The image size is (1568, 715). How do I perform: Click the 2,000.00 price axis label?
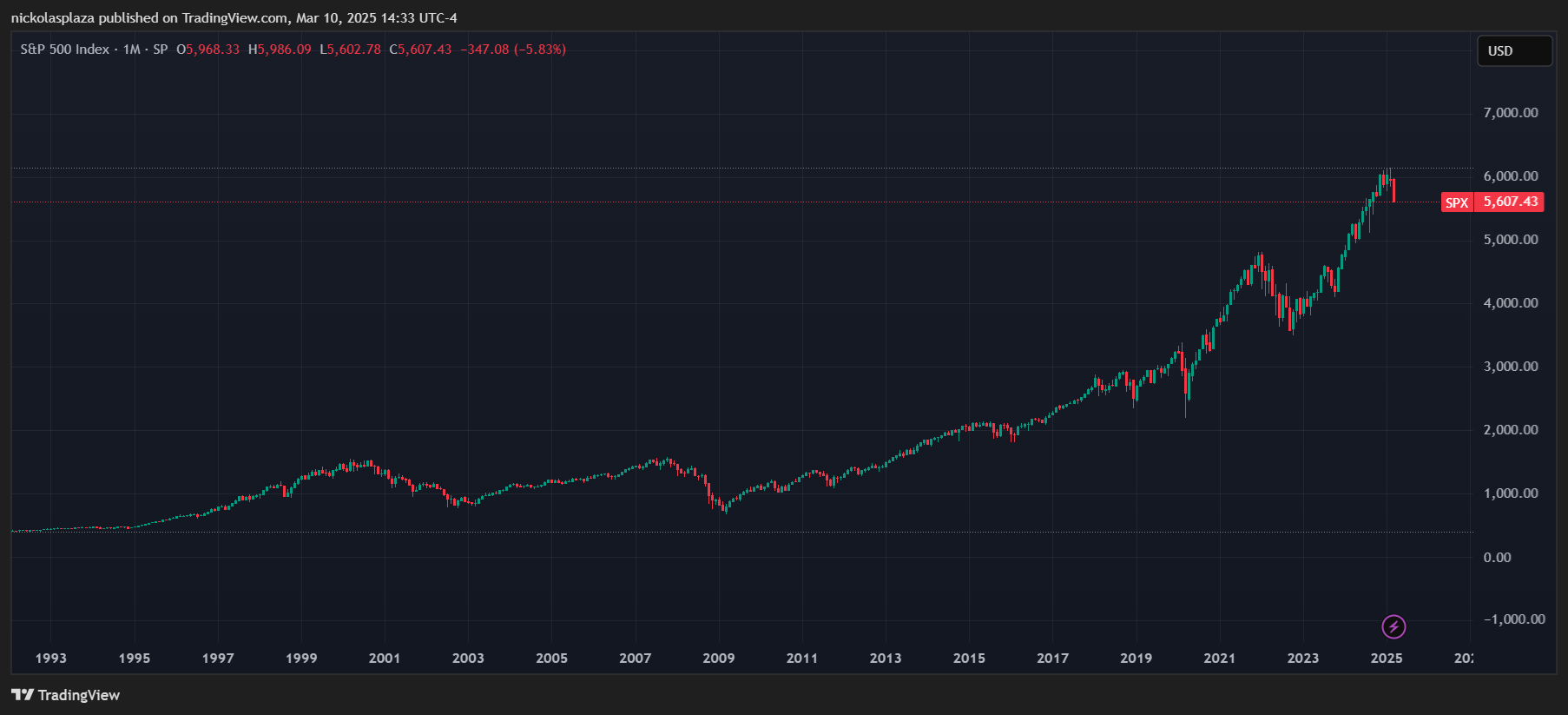1511,430
